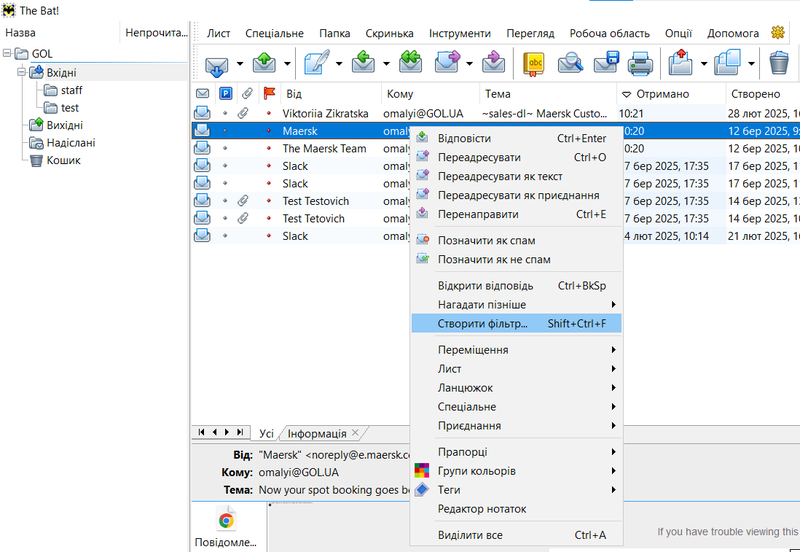
Task: Open the Address book icon
Action: click(x=535, y=64)
